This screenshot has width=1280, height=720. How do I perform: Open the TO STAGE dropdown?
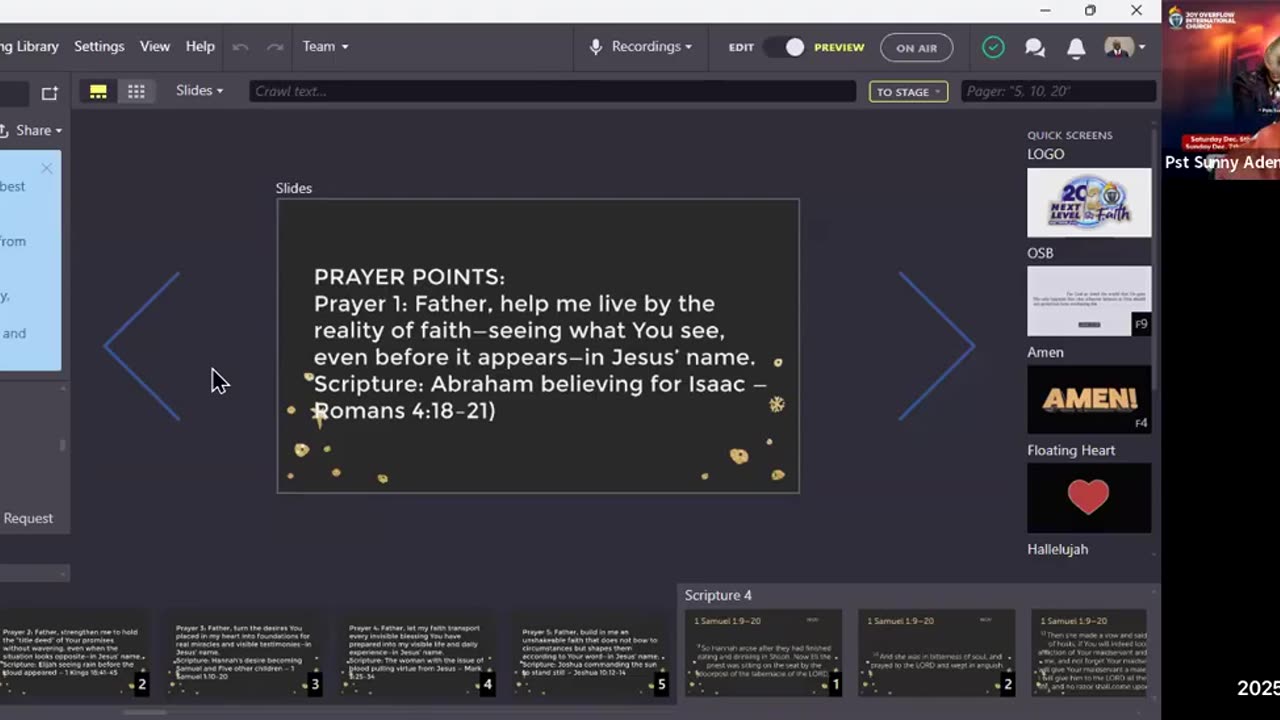(909, 92)
